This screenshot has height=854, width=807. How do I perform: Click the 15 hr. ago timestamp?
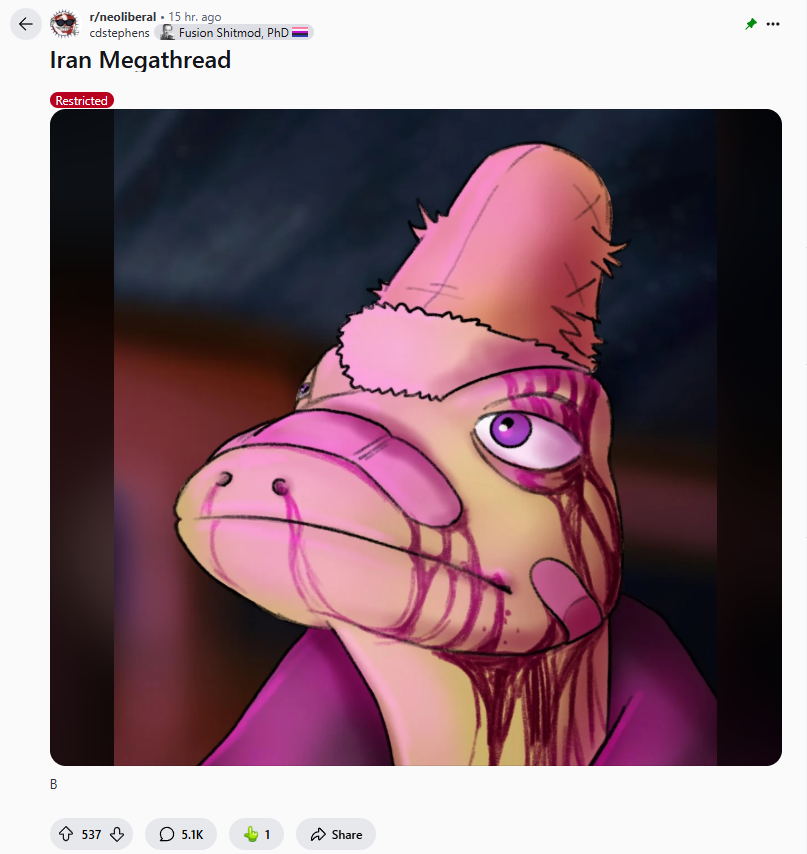195,17
